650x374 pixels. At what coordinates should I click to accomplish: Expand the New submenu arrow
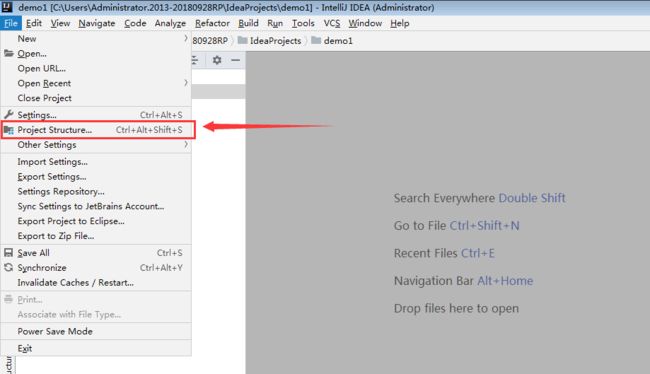(x=186, y=39)
